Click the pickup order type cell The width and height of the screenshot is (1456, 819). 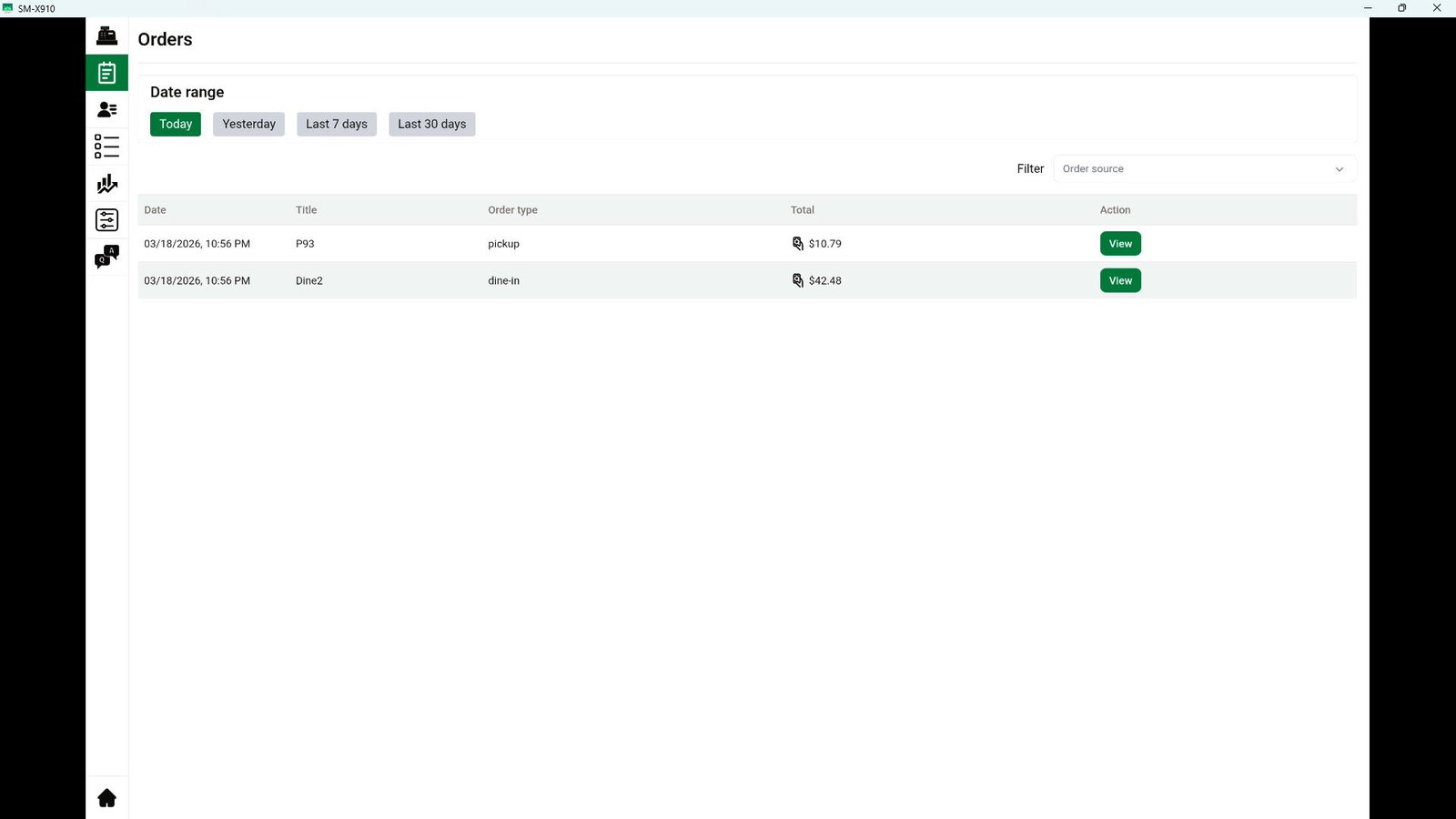pyautogui.click(x=503, y=244)
